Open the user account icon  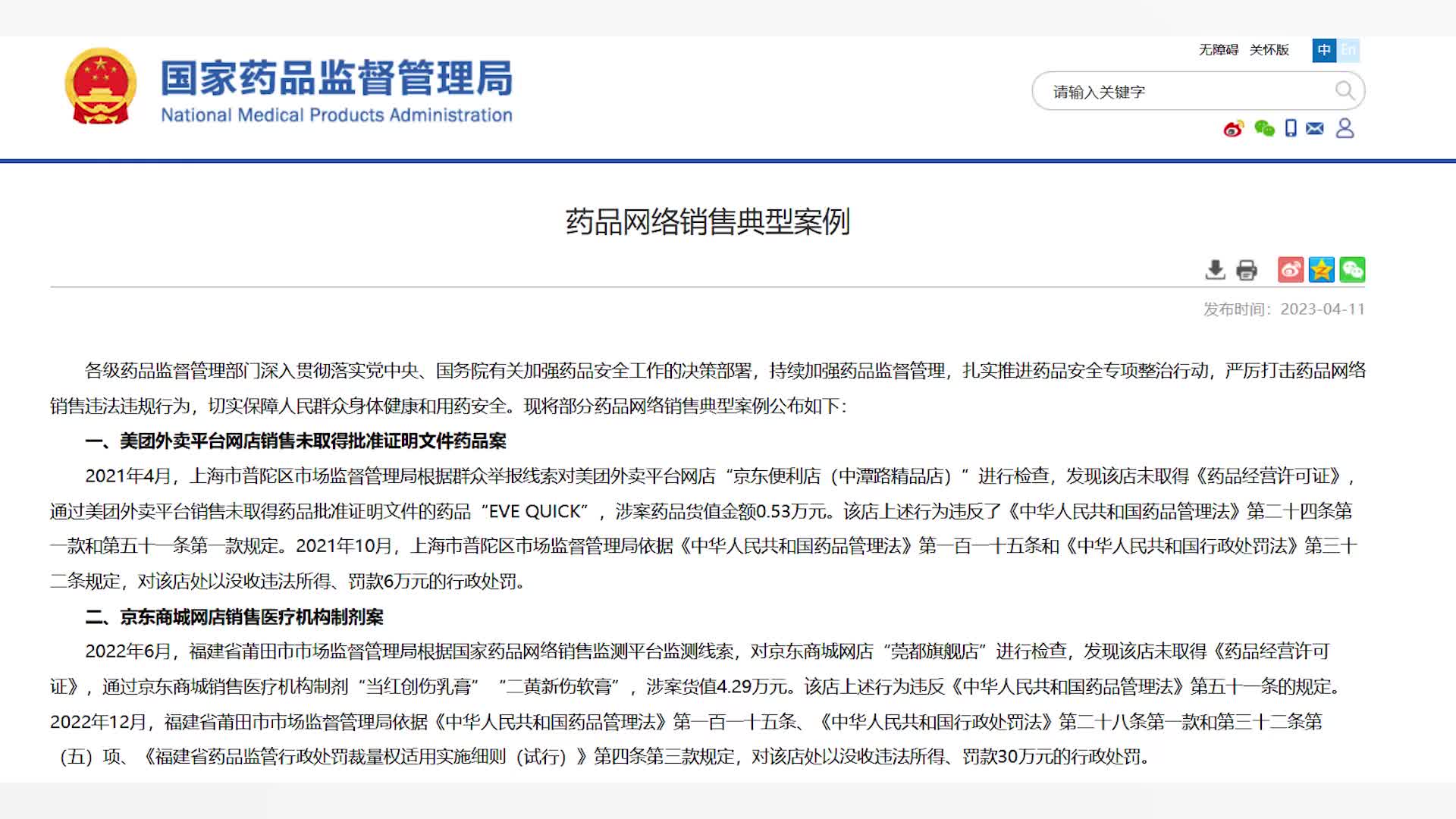pyautogui.click(x=1345, y=128)
